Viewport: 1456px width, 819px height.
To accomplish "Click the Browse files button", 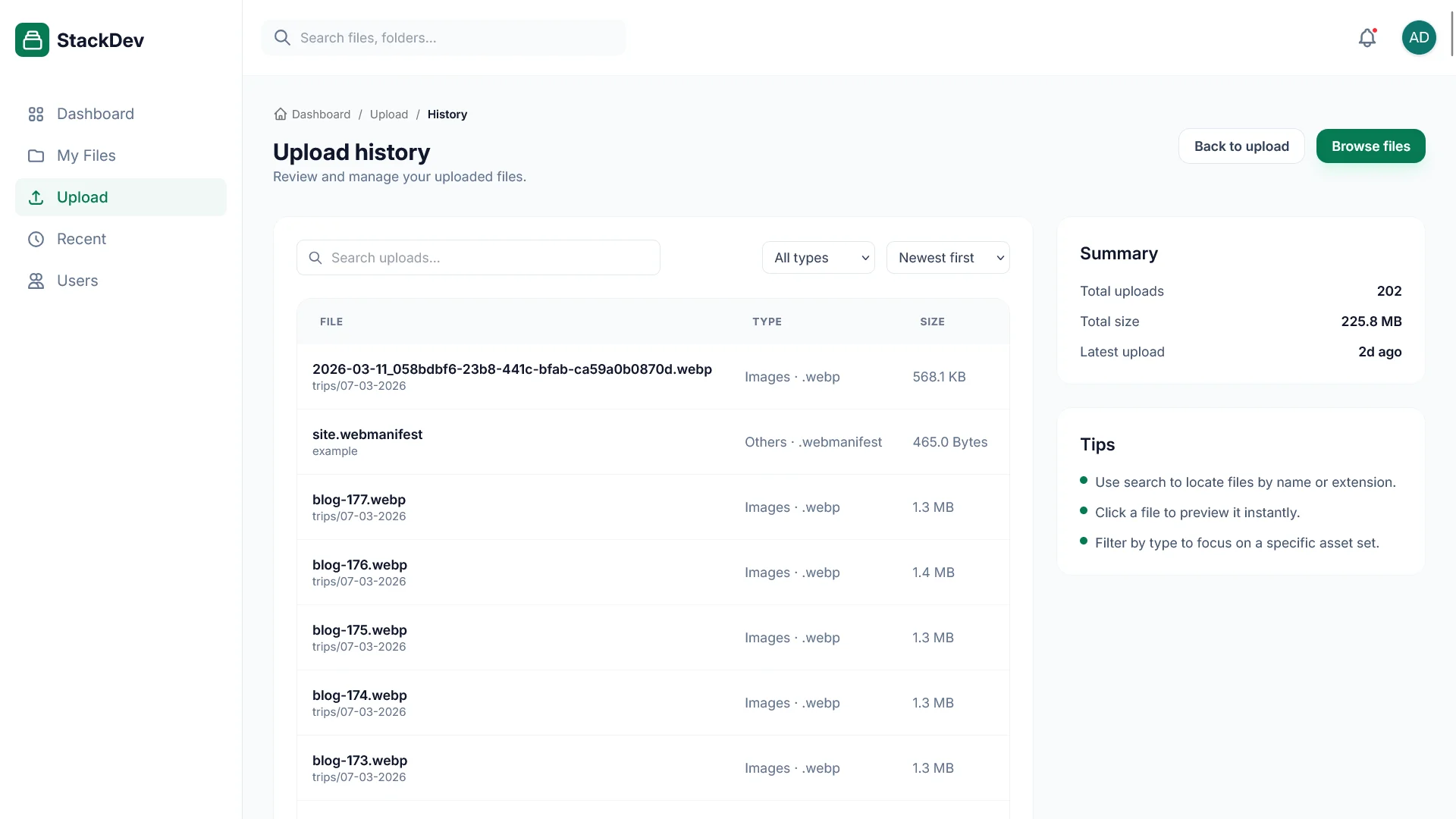I will click(x=1370, y=146).
